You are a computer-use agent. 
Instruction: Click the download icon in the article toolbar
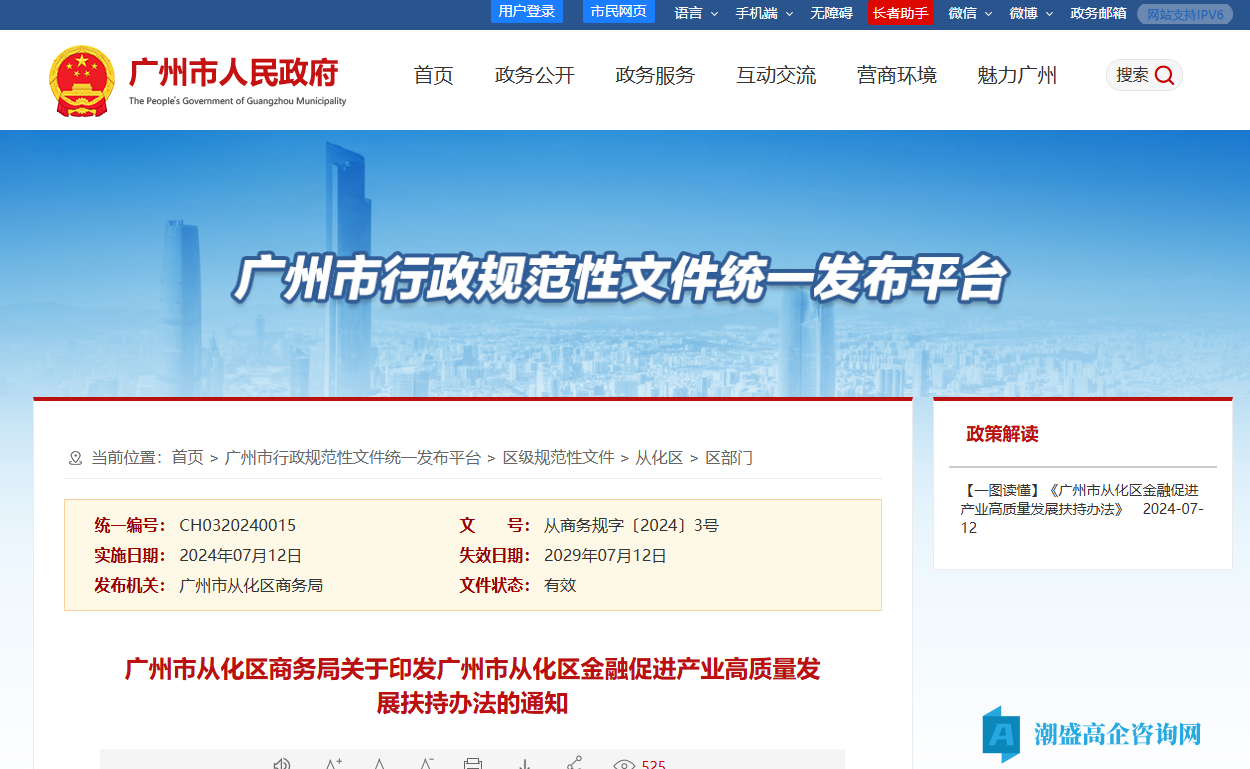tap(524, 761)
